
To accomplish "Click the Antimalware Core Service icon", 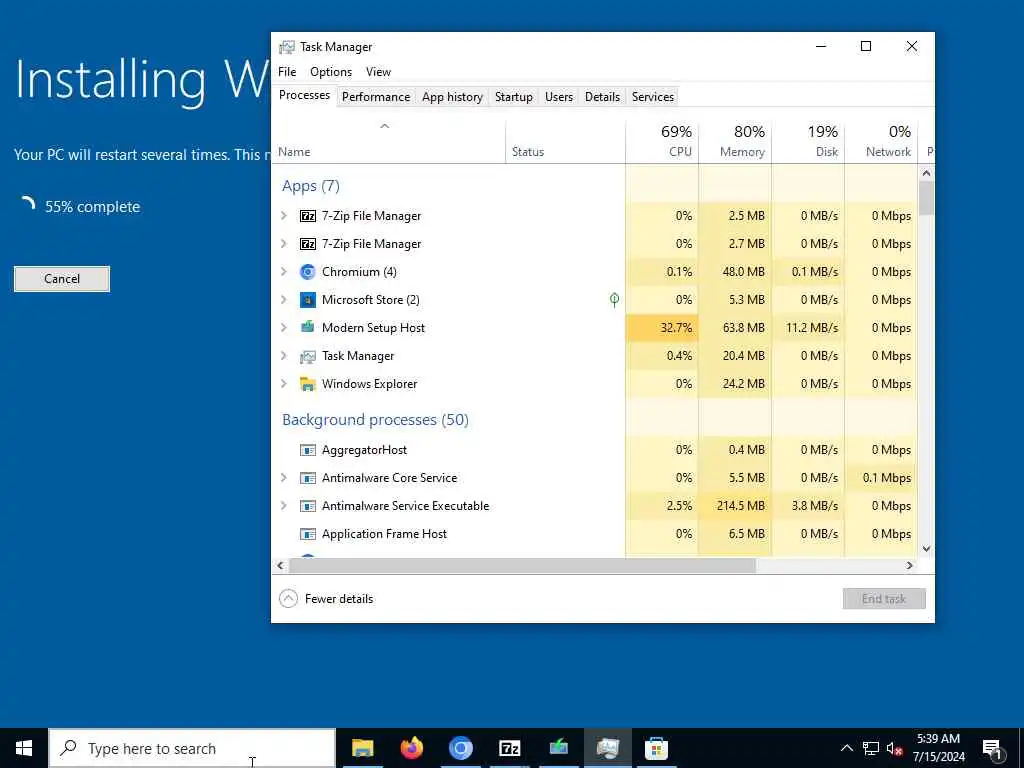I will click(308, 478).
